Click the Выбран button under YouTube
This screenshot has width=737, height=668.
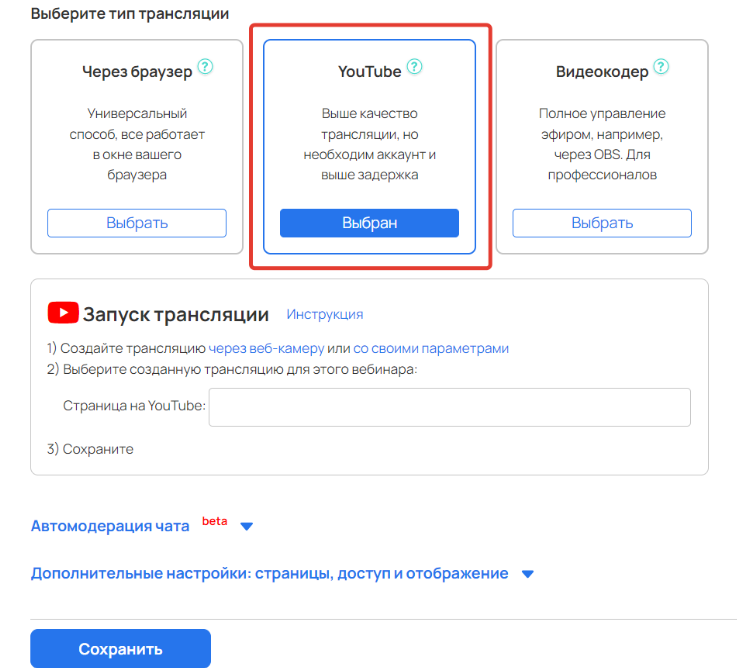click(x=369, y=223)
